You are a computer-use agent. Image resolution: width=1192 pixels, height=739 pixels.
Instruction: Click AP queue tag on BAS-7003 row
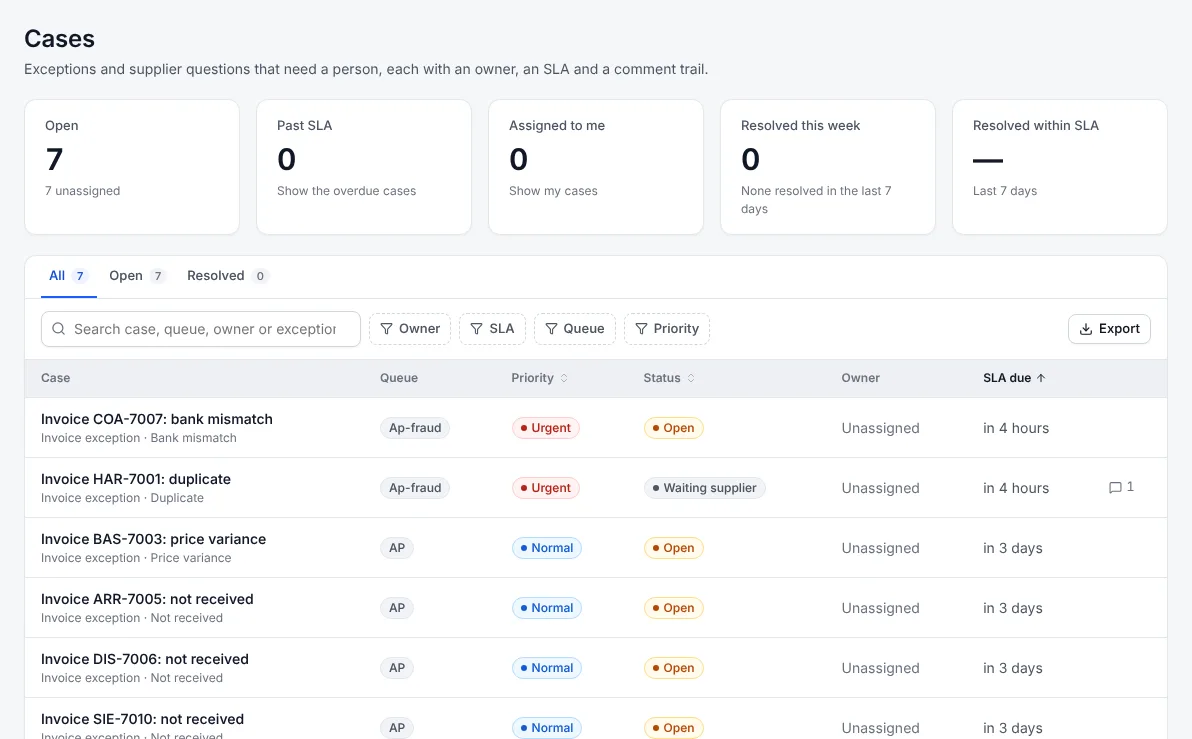click(397, 548)
